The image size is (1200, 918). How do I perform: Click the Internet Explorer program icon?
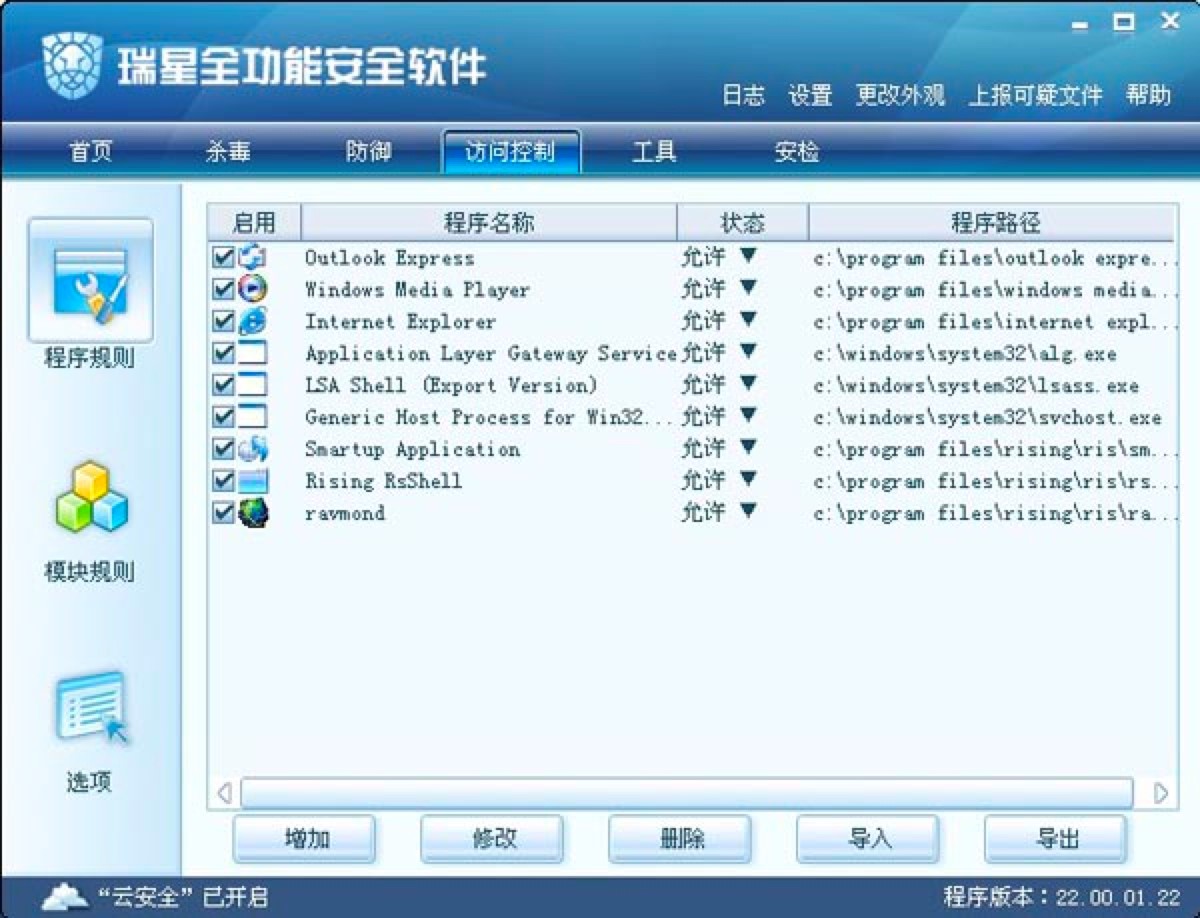253,322
